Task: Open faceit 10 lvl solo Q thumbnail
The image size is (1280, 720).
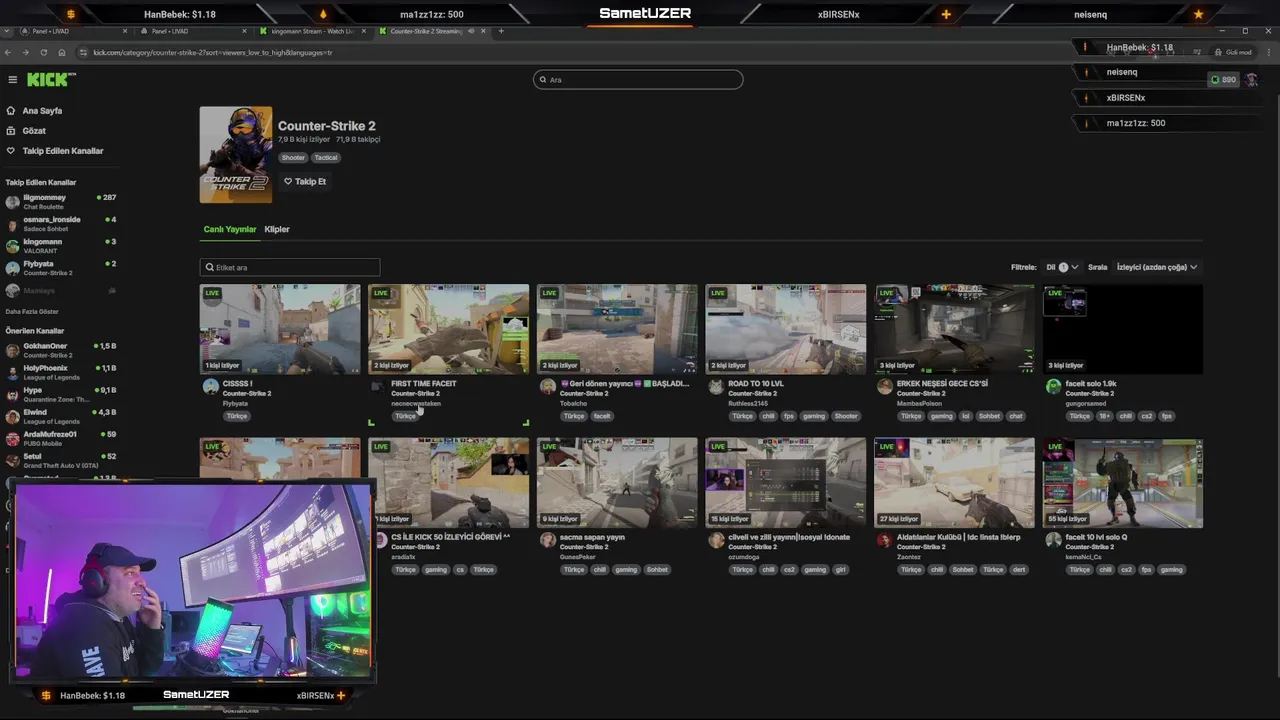Action: (x=1123, y=483)
